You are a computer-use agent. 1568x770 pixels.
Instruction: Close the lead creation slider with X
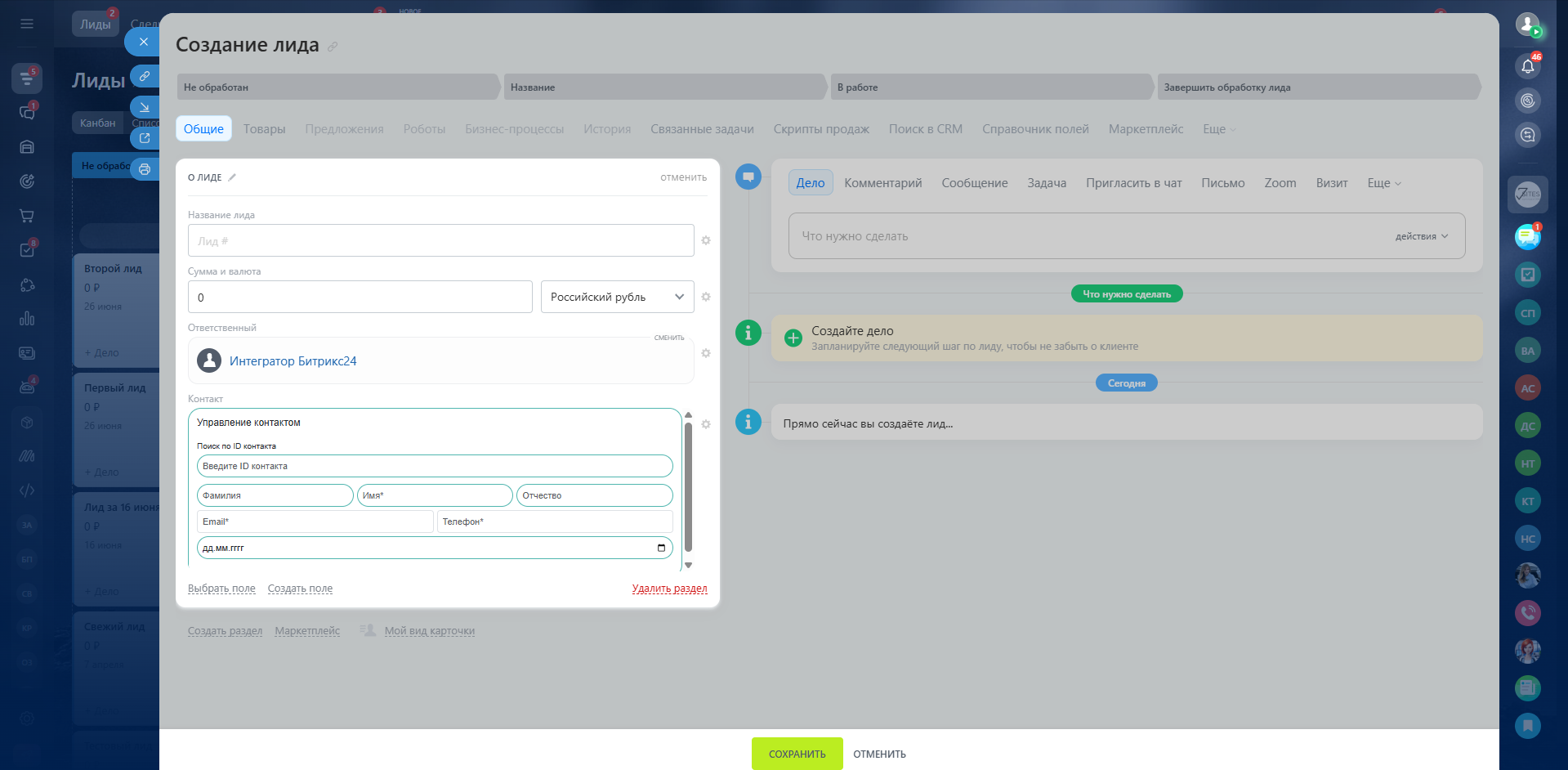(x=144, y=42)
